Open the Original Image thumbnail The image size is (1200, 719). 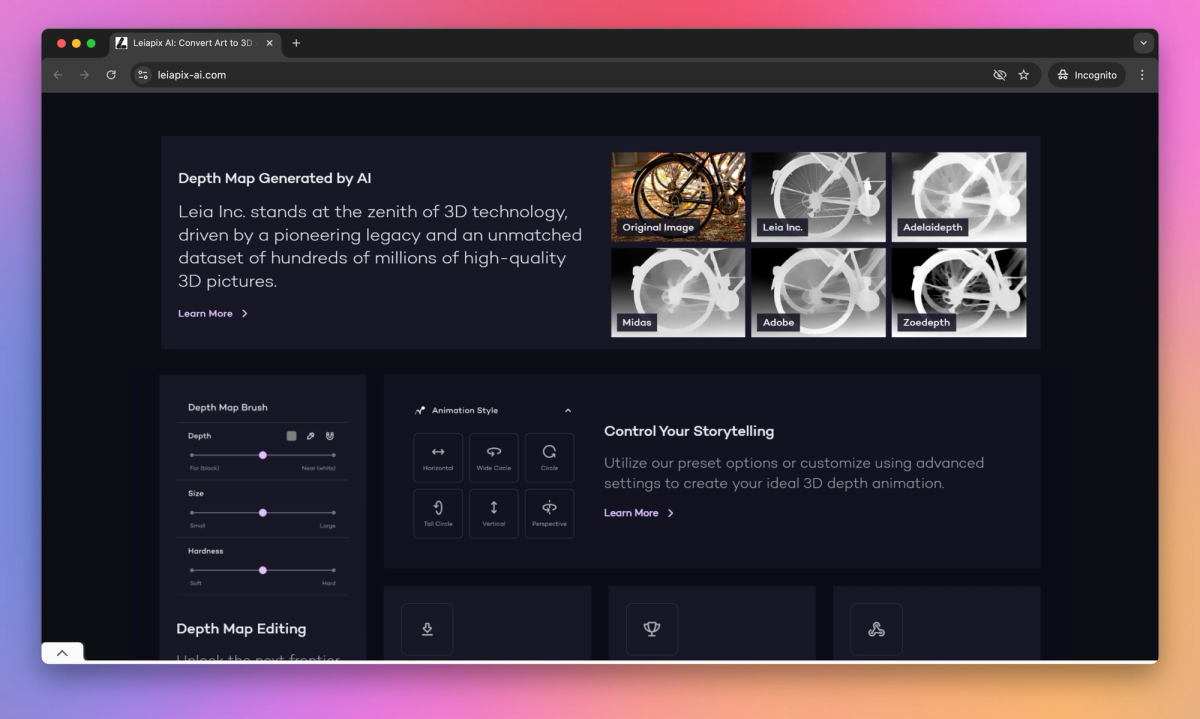pos(679,197)
